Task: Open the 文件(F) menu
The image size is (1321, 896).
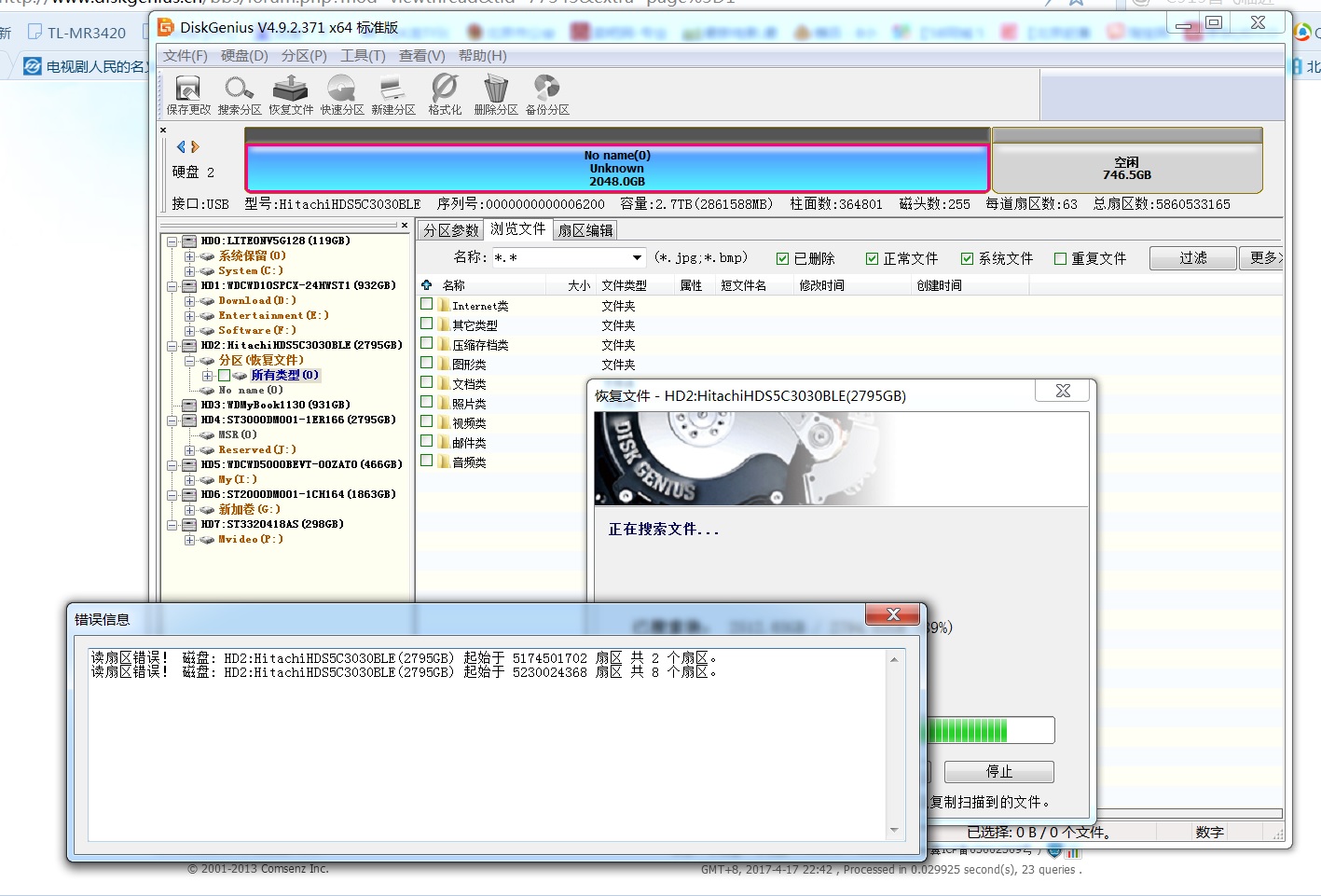Action: 186,56
